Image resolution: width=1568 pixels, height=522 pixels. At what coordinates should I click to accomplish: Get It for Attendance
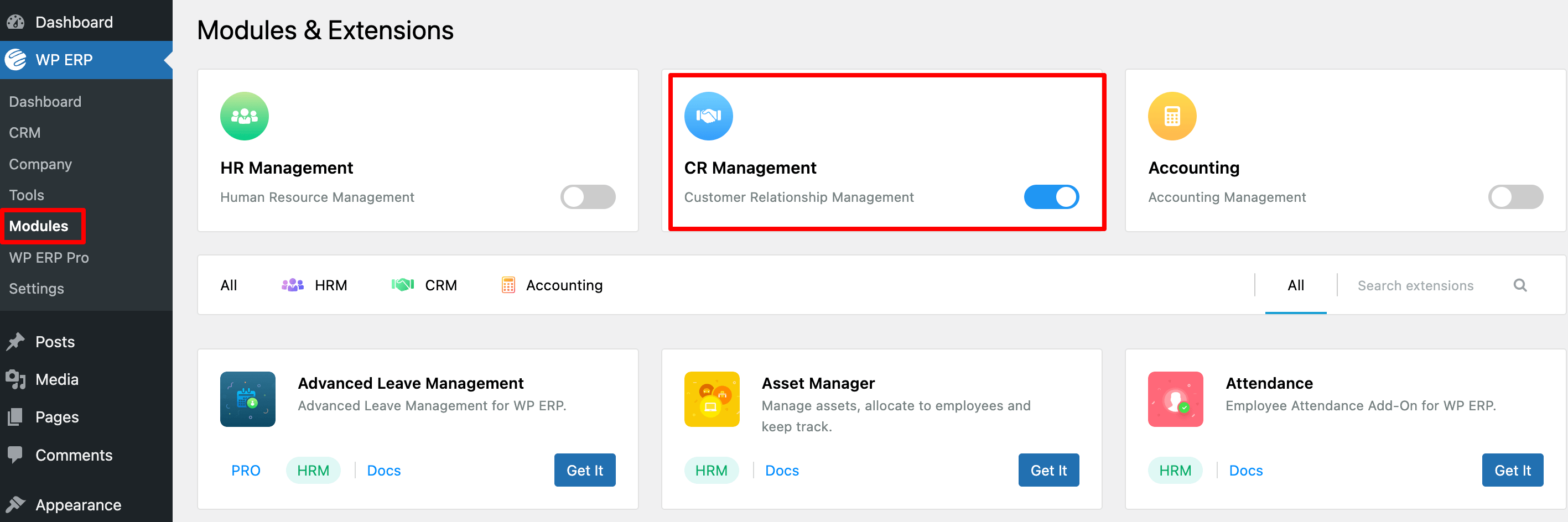tap(1512, 470)
